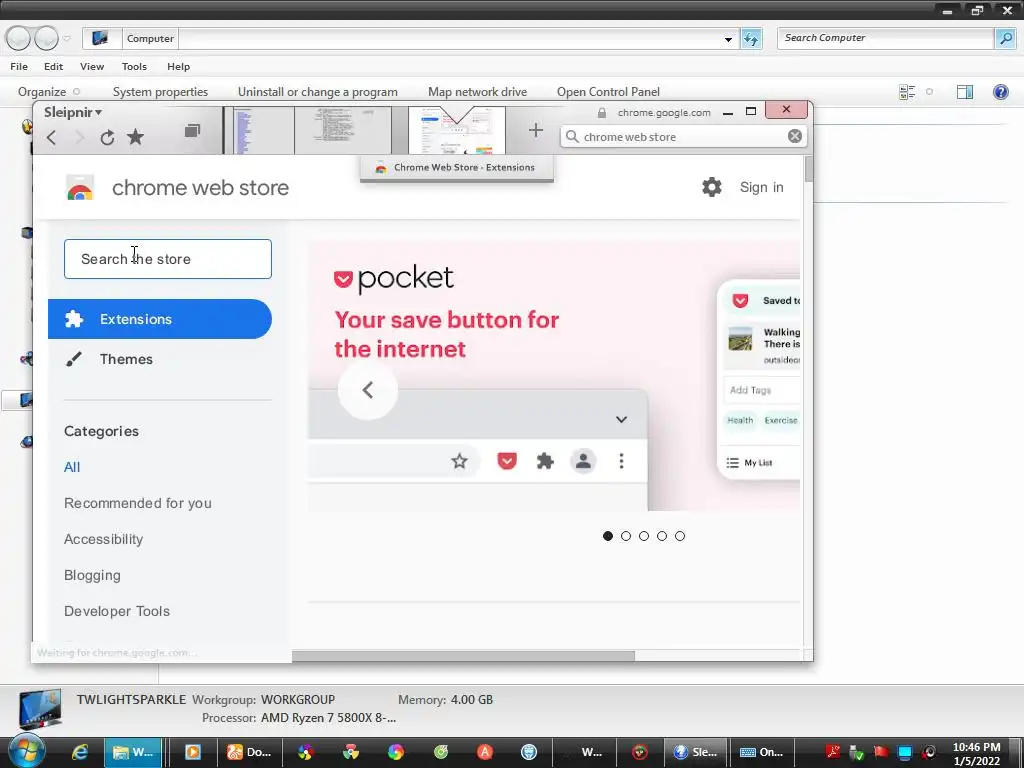
Task: Click the horizontal scrollbar in Sleipnir
Action: [x=463, y=655]
